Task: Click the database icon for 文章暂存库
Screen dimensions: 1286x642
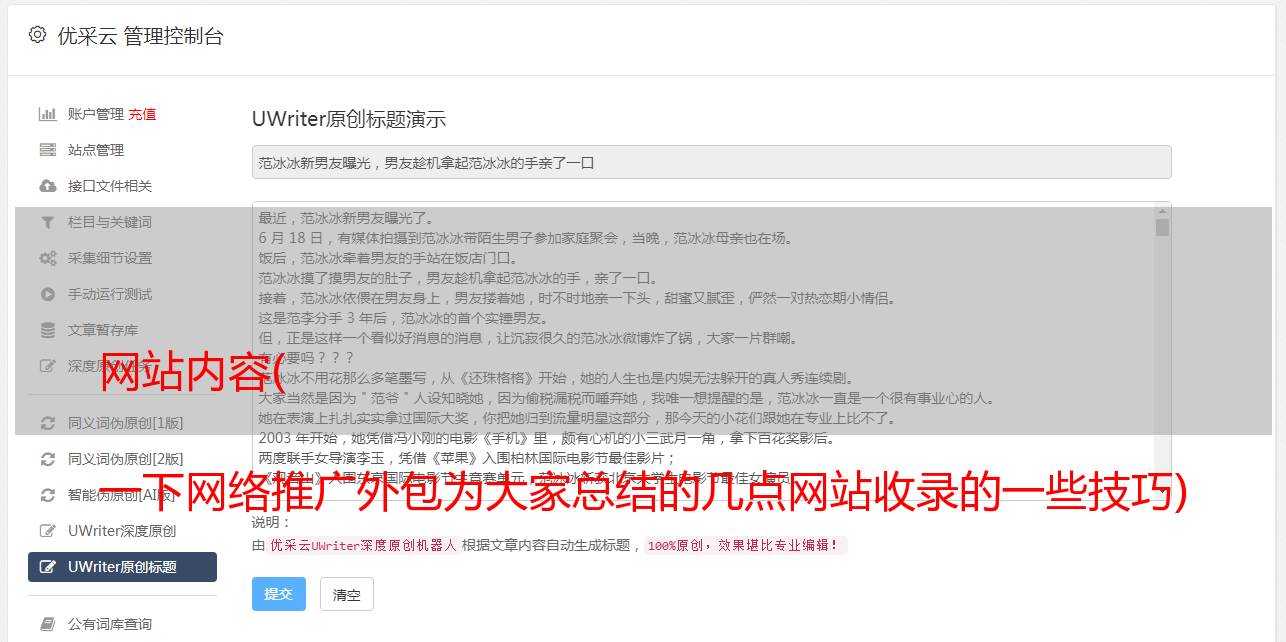Action: [x=47, y=330]
